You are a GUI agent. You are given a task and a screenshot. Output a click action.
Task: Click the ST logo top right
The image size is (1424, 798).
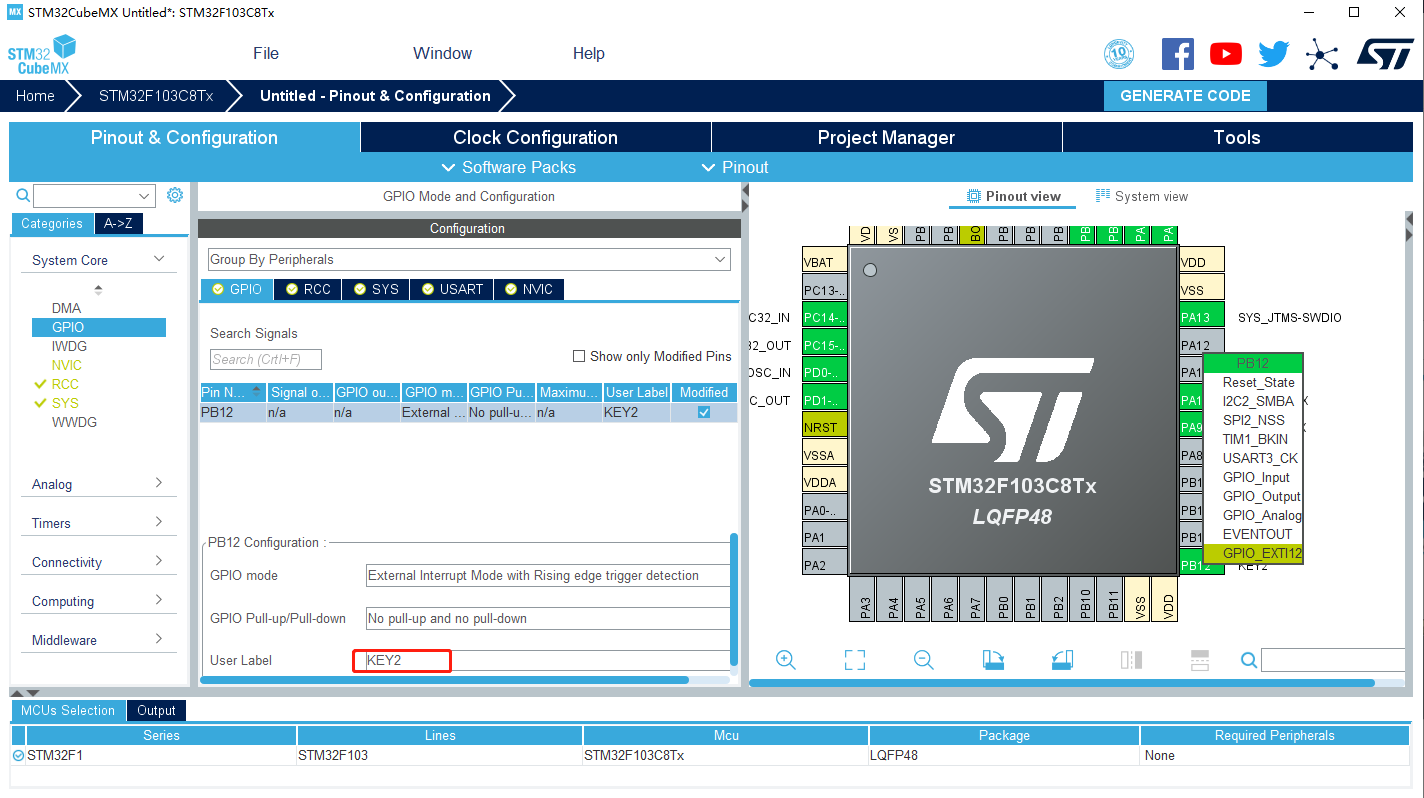pyautogui.click(x=1385, y=54)
